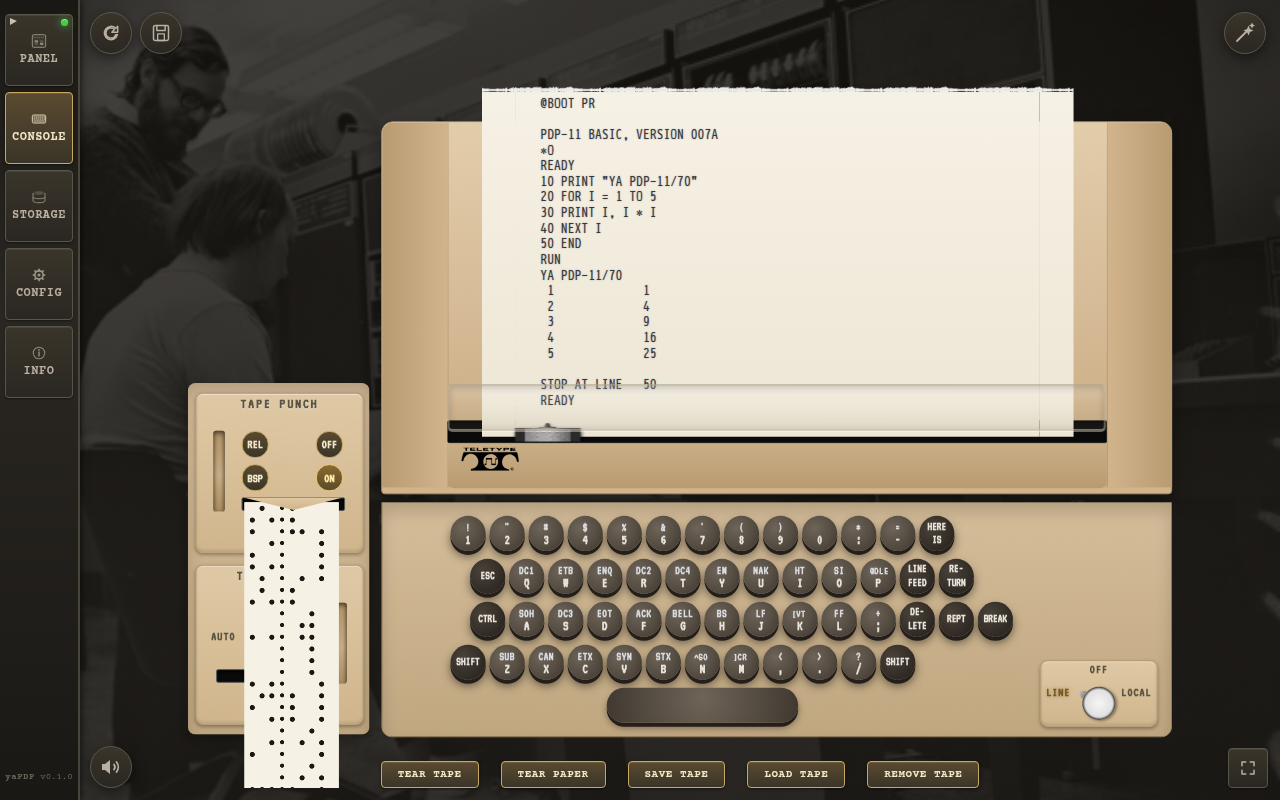Switch to the CONSOLE sidebar tab
This screenshot has height=800, width=1280.
[39, 128]
